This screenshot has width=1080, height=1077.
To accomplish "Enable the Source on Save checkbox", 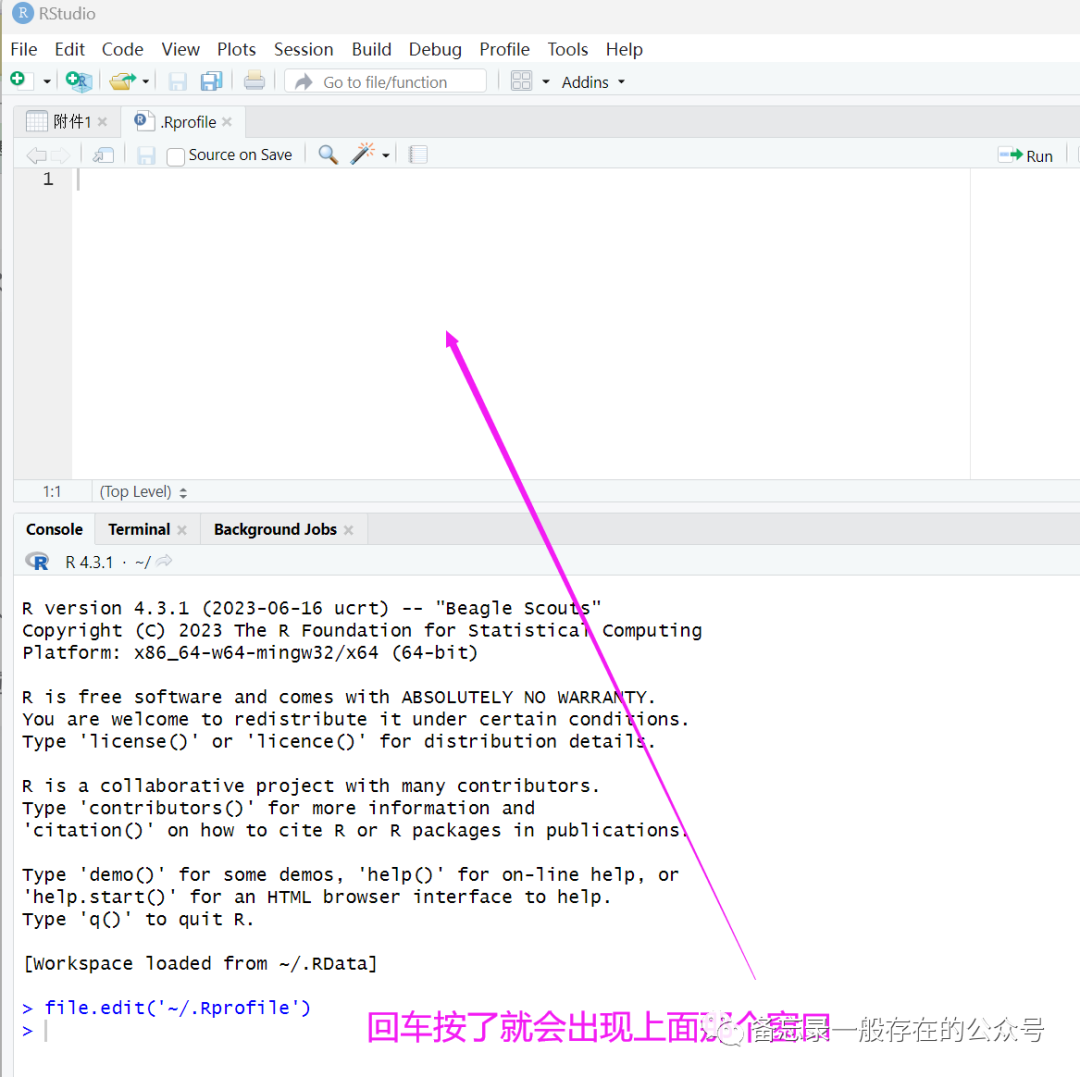I will [176, 156].
